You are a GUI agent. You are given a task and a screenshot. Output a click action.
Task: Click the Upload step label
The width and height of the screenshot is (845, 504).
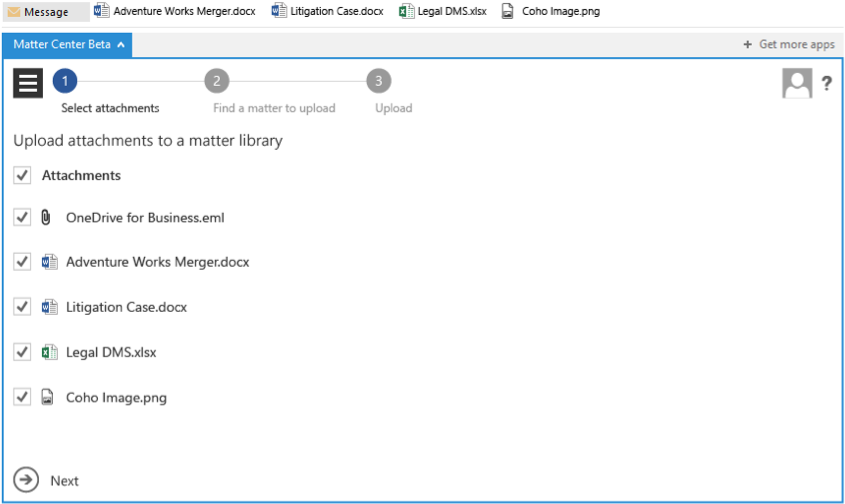[393, 108]
